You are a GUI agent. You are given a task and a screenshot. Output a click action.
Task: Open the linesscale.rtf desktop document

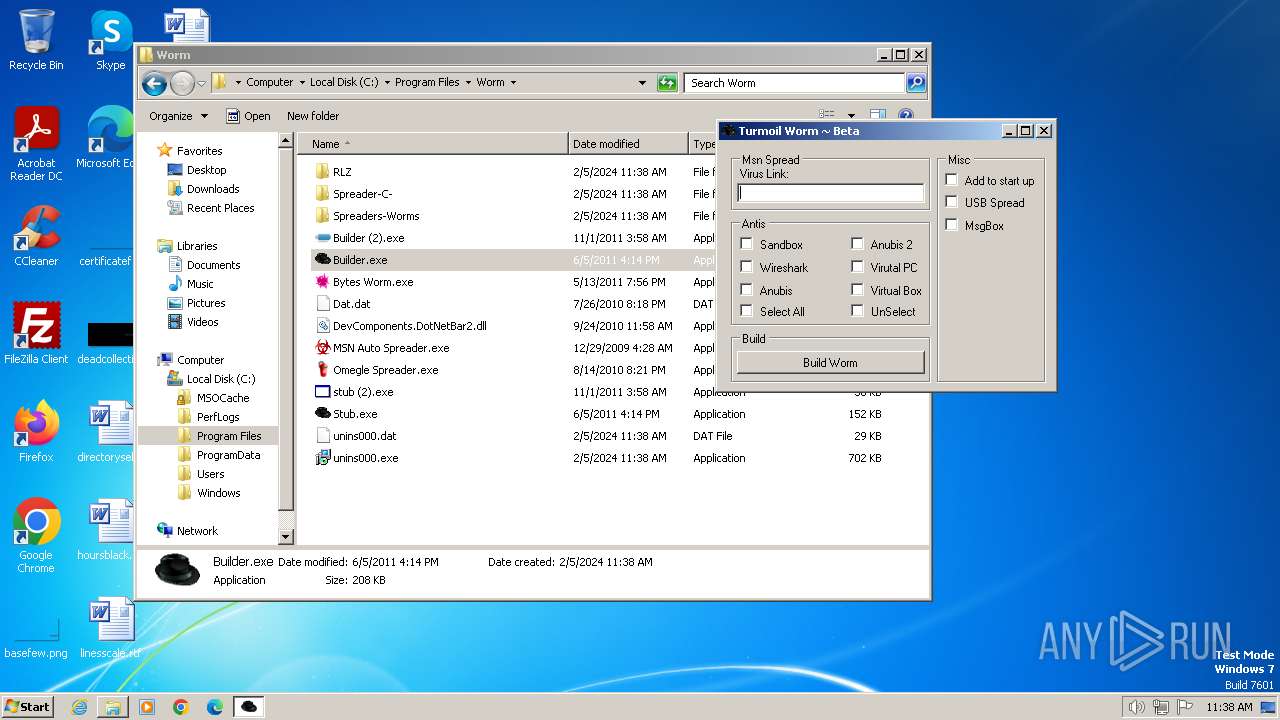coord(110,627)
